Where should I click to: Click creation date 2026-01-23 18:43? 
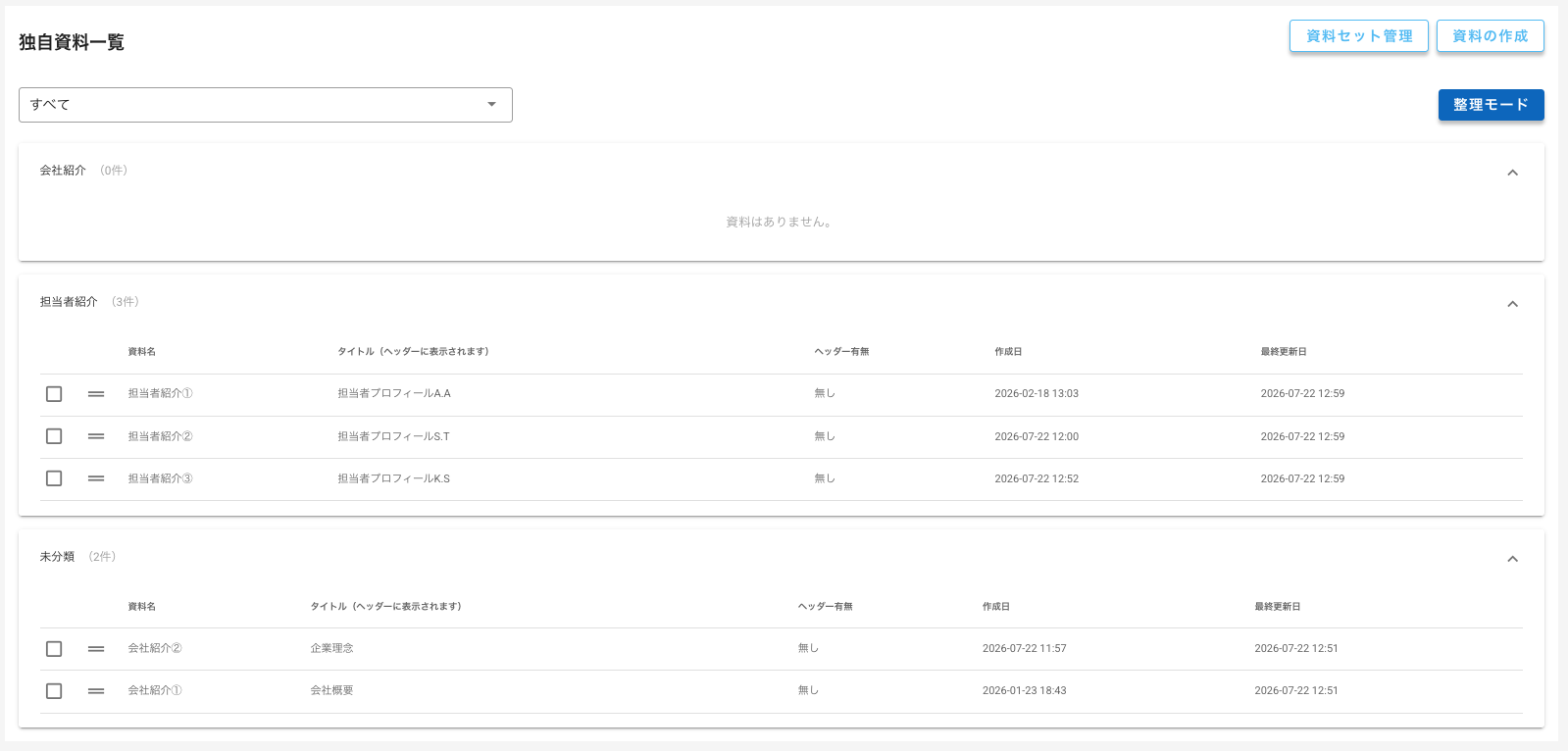pyautogui.click(x=1025, y=691)
